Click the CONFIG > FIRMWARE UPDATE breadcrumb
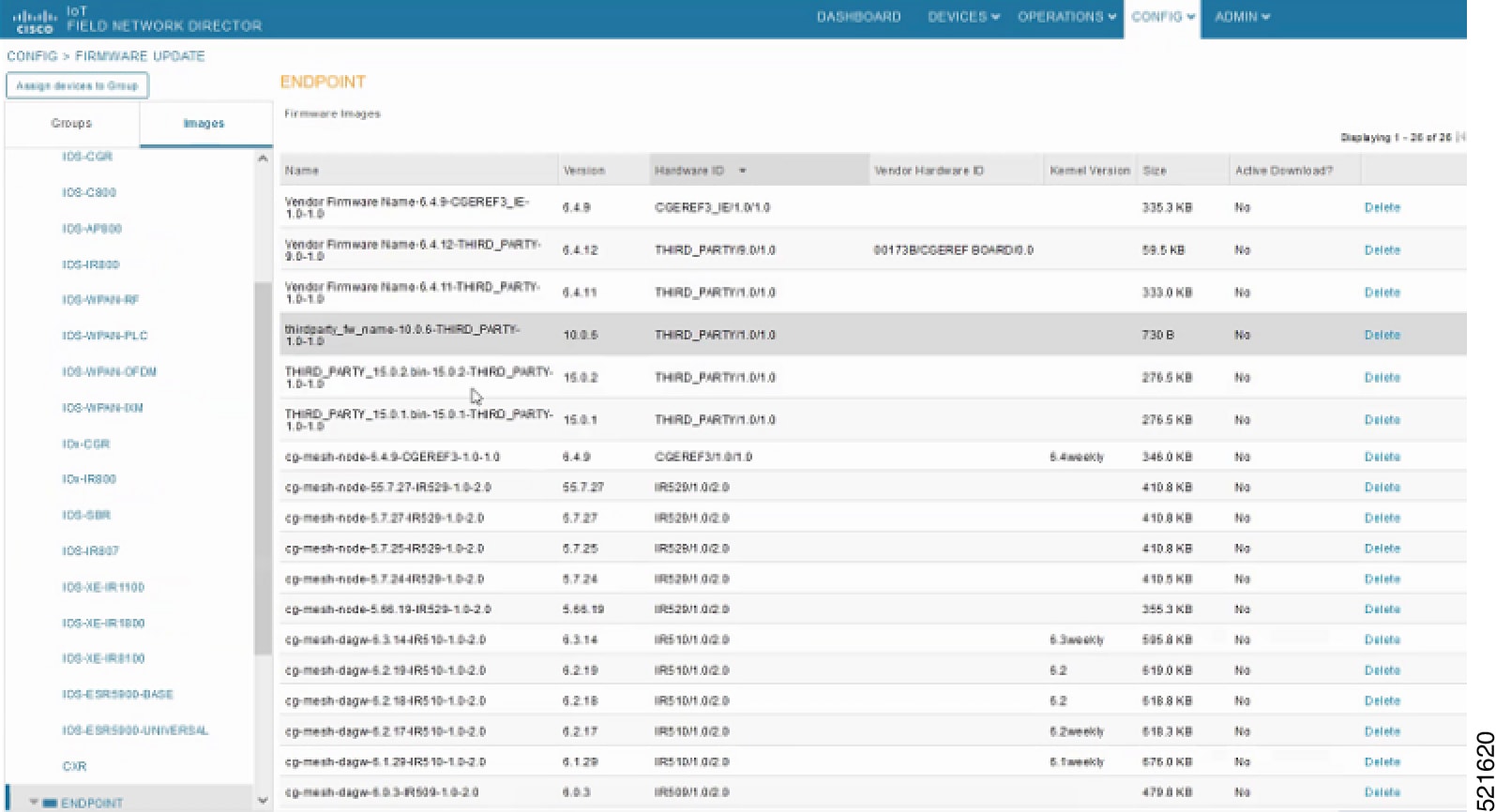The image size is (1496, 812). [x=106, y=56]
